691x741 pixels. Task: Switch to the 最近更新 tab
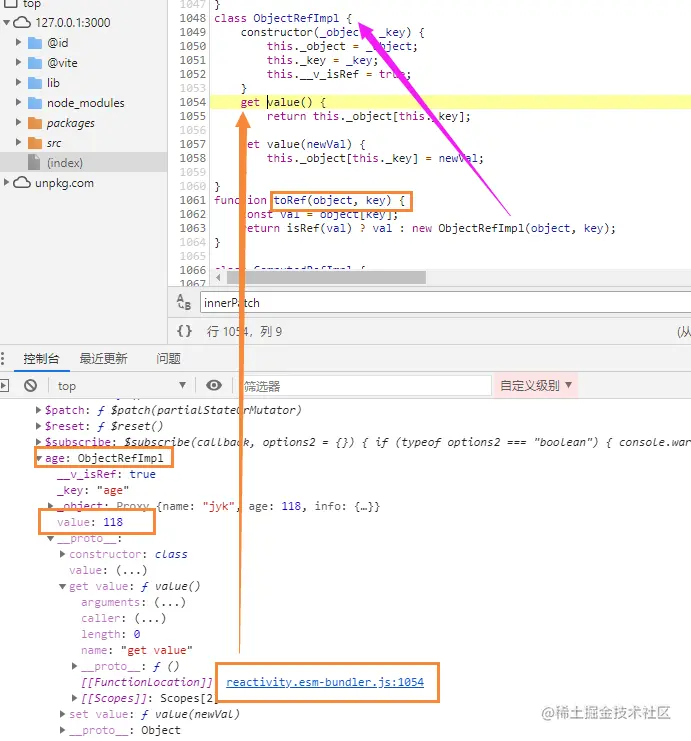coord(104,359)
